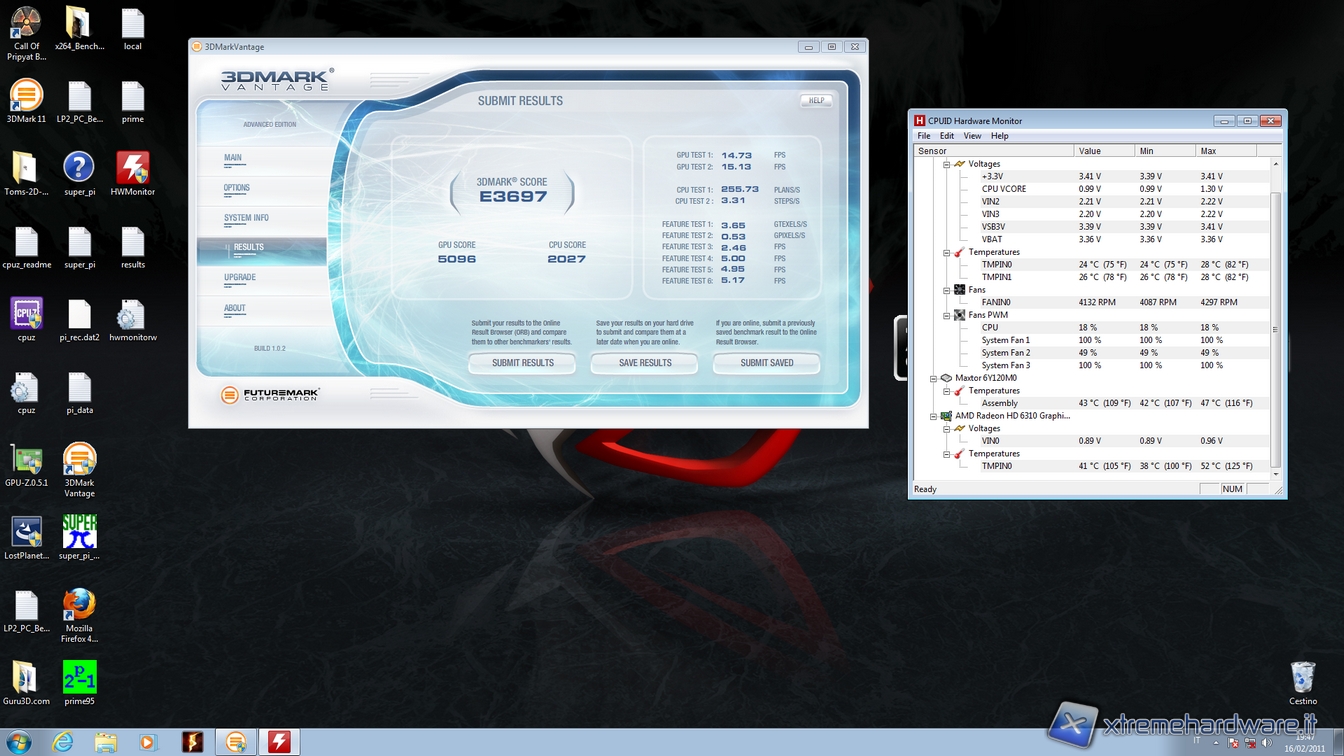Collapse the AMD Radeon HD 6310 node
This screenshot has height=756, width=1344.
934,416
